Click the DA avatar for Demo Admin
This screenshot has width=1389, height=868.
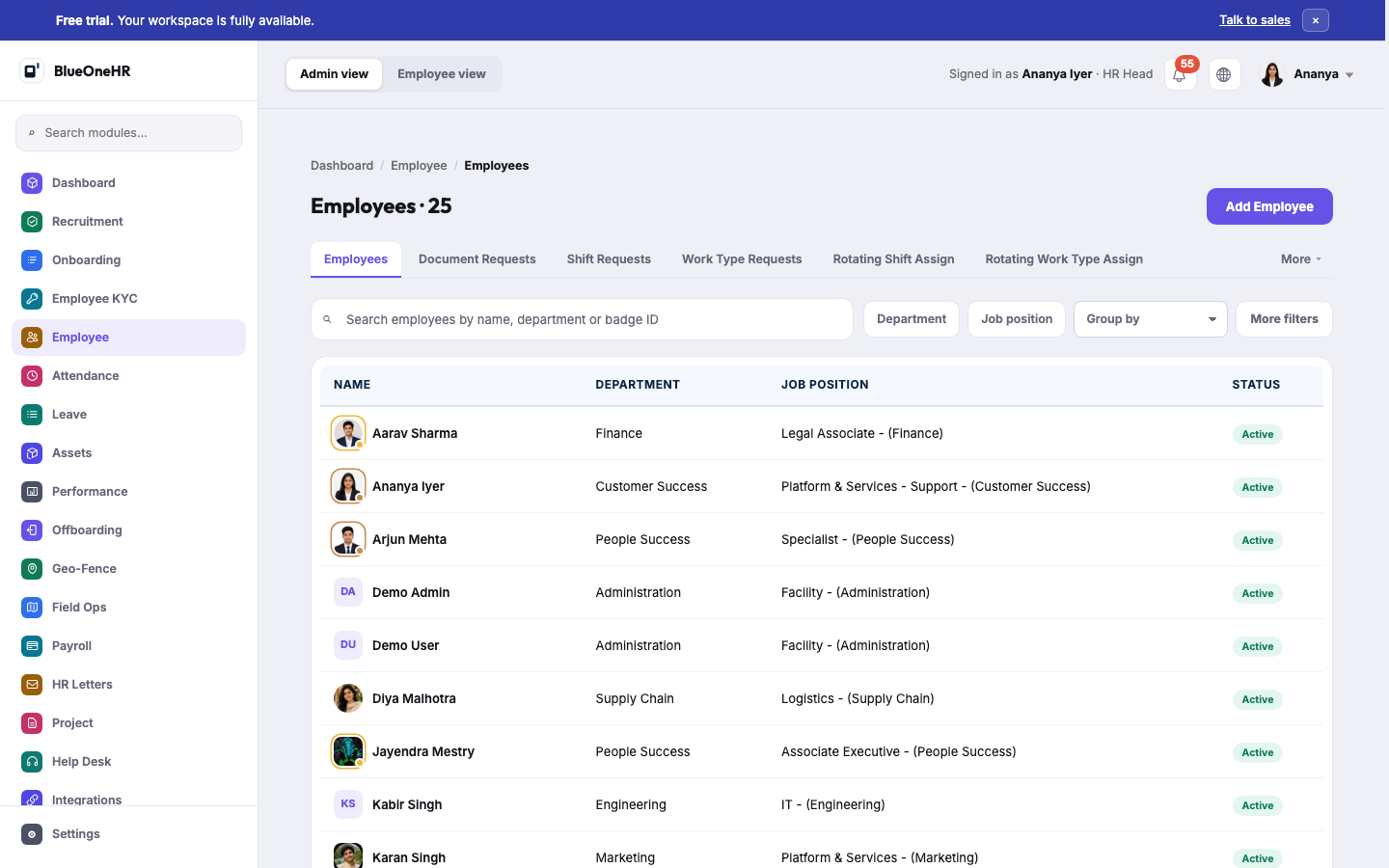point(348,592)
